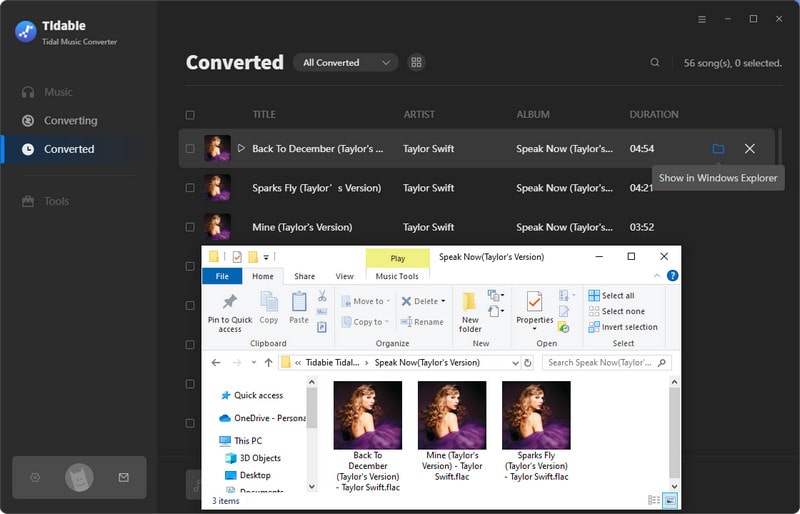800x514 pixels.
Task: Check the Sparks Fly row checkbox
Action: [190, 188]
